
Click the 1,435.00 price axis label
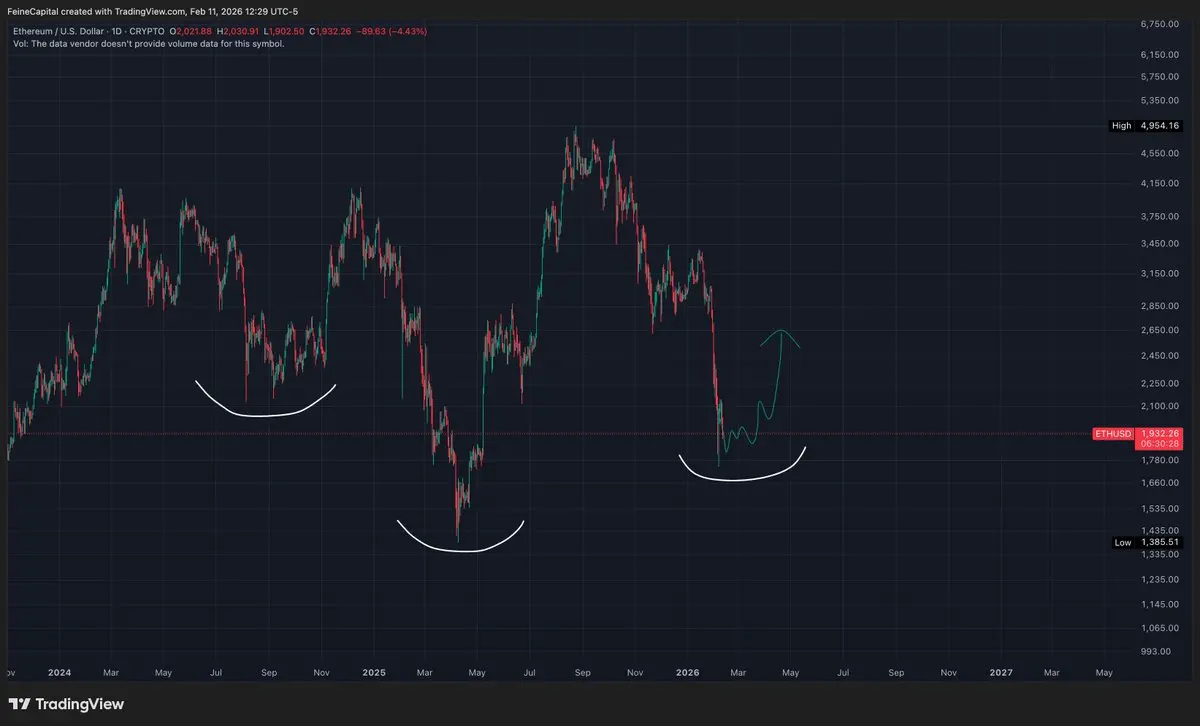point(1160,530)
